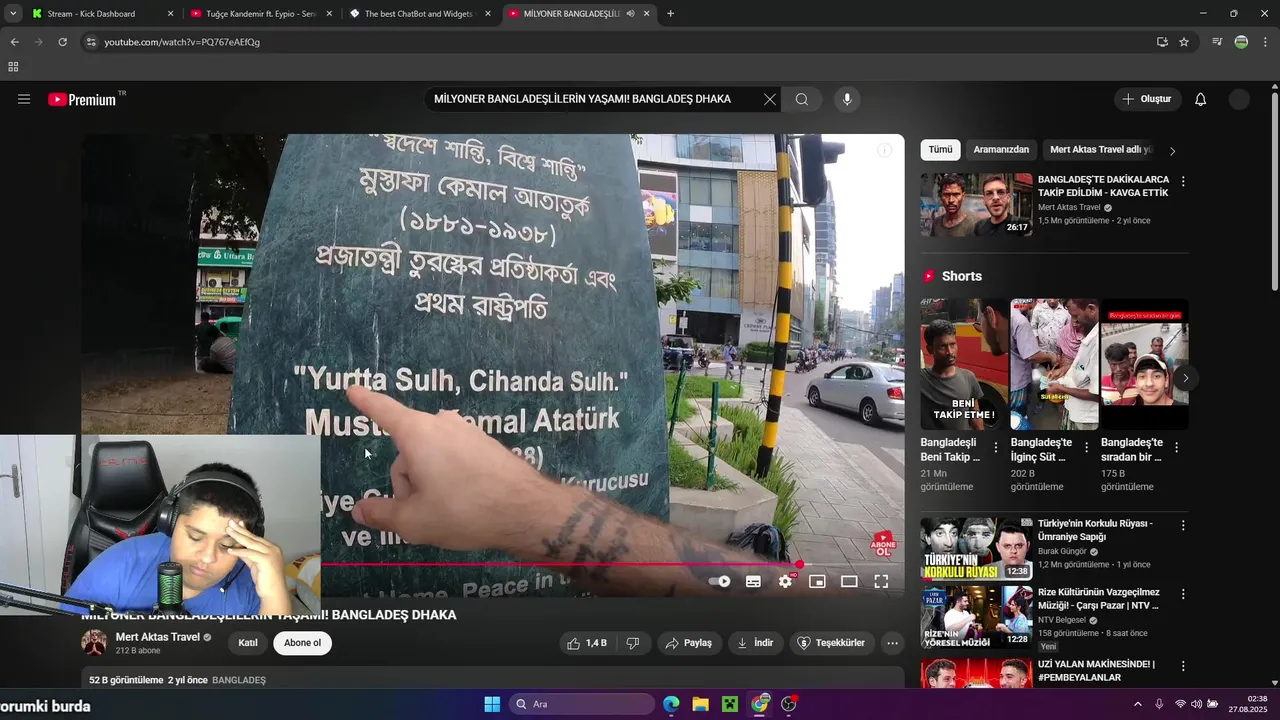Expand filter chips with right arrow
Screen dimensions: 1280x720
coord(1172,151)
